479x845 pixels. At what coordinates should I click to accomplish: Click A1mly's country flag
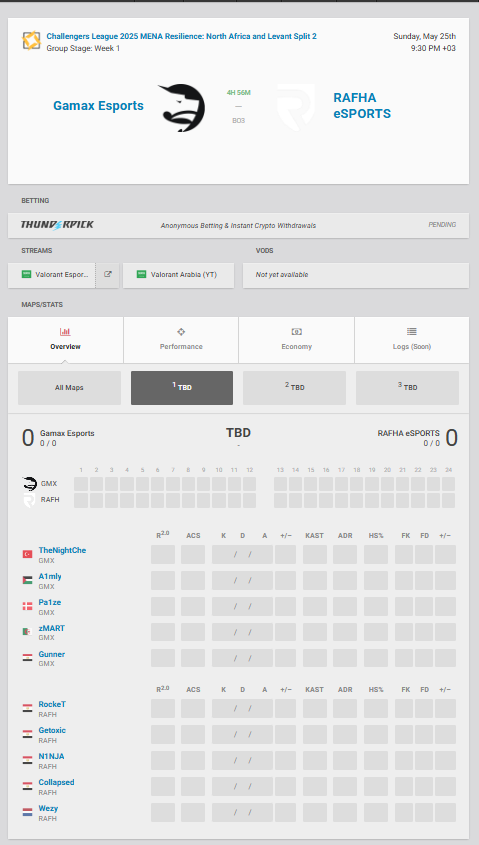pyautogui.click(x=27, y=580)
